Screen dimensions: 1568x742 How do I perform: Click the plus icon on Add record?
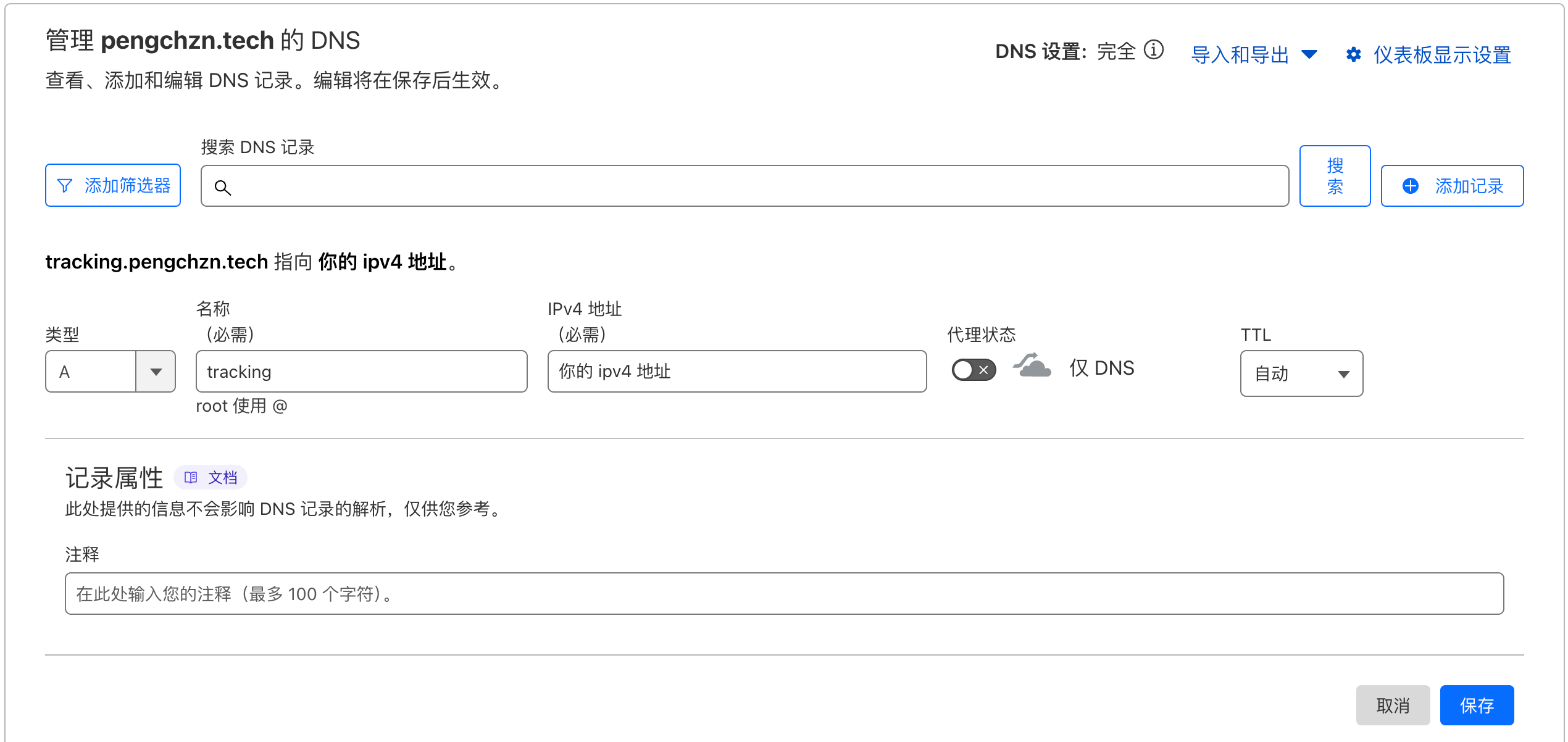point(1411,186)
